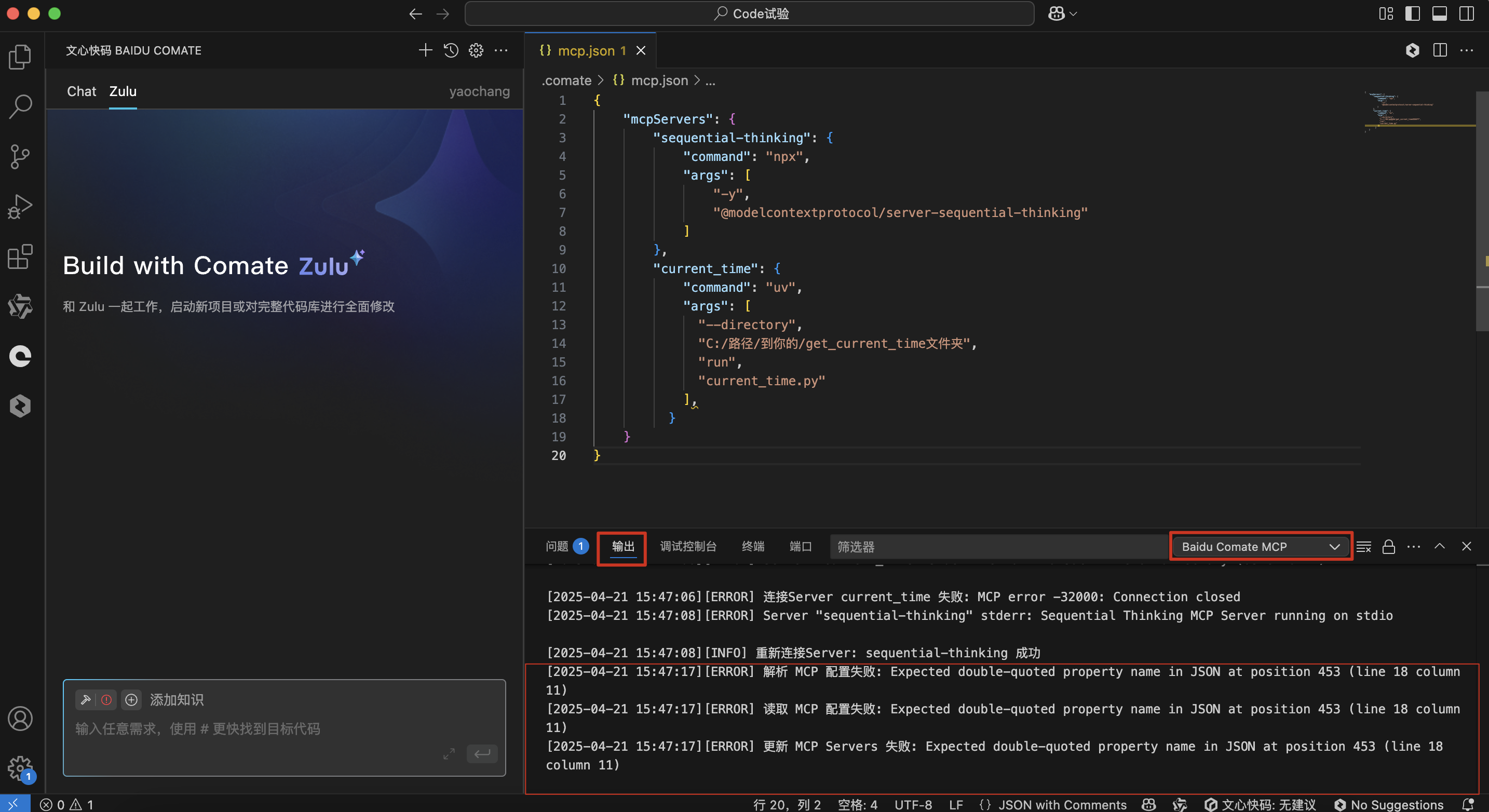Change indentation 空格: 4
This screenshot has width=1489, height=812.
(x=857, y=805)
